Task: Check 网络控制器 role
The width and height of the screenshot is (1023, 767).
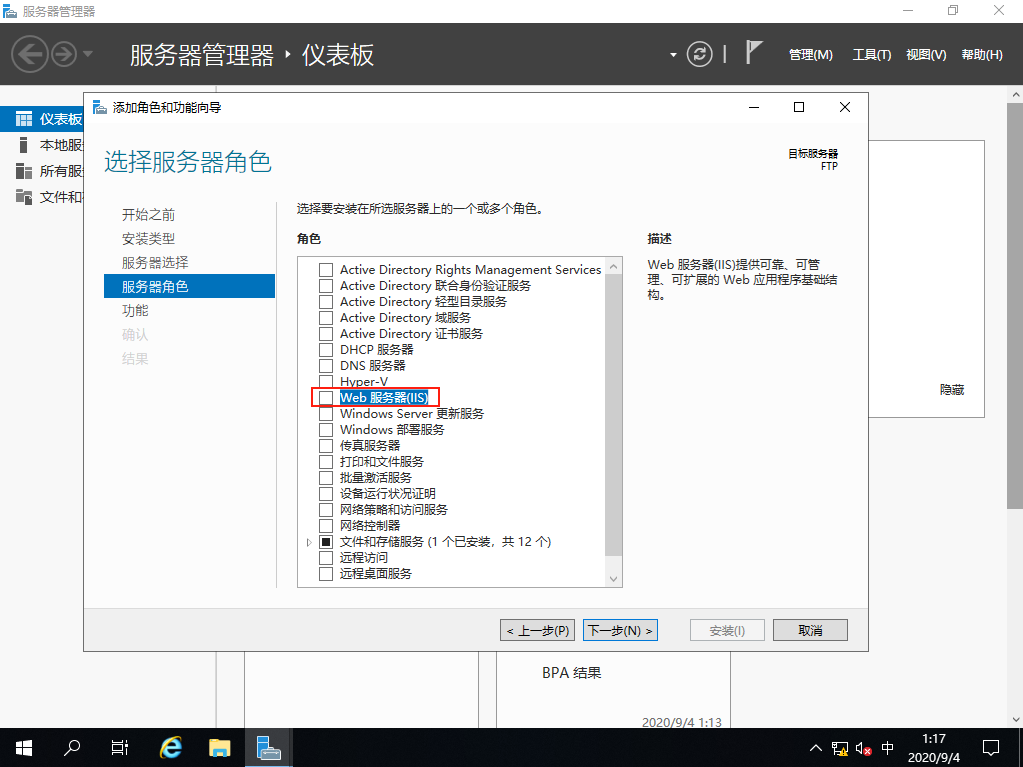Action: tap(326, 526)
